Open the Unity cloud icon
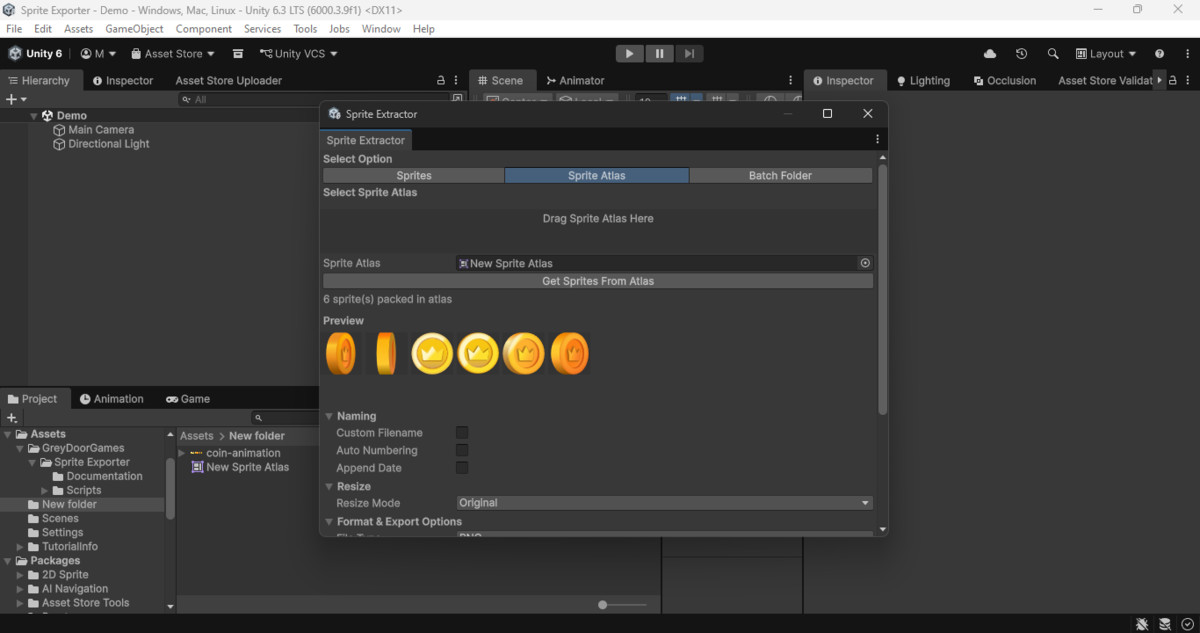 (x=990, y=54)
